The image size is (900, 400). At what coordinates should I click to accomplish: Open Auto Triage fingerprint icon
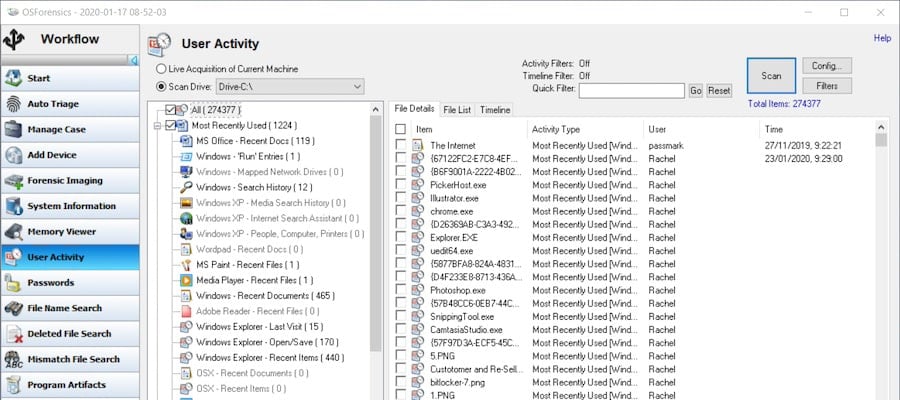pos(13,104)
